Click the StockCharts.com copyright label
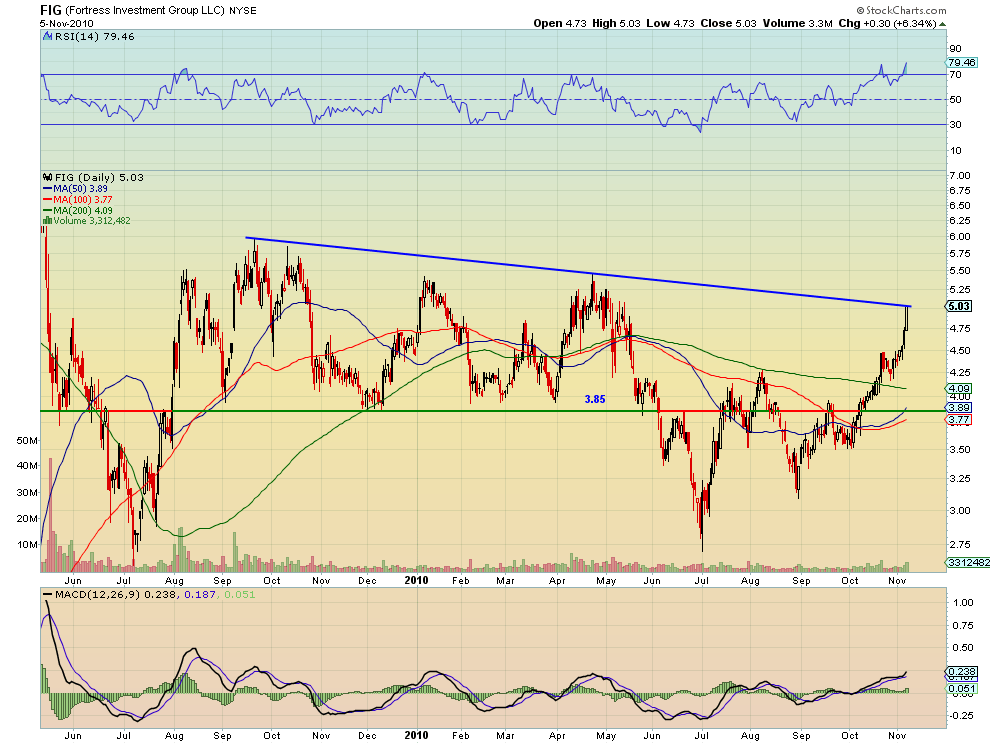Viewport: 990px width, 744px height. [901, 10]
